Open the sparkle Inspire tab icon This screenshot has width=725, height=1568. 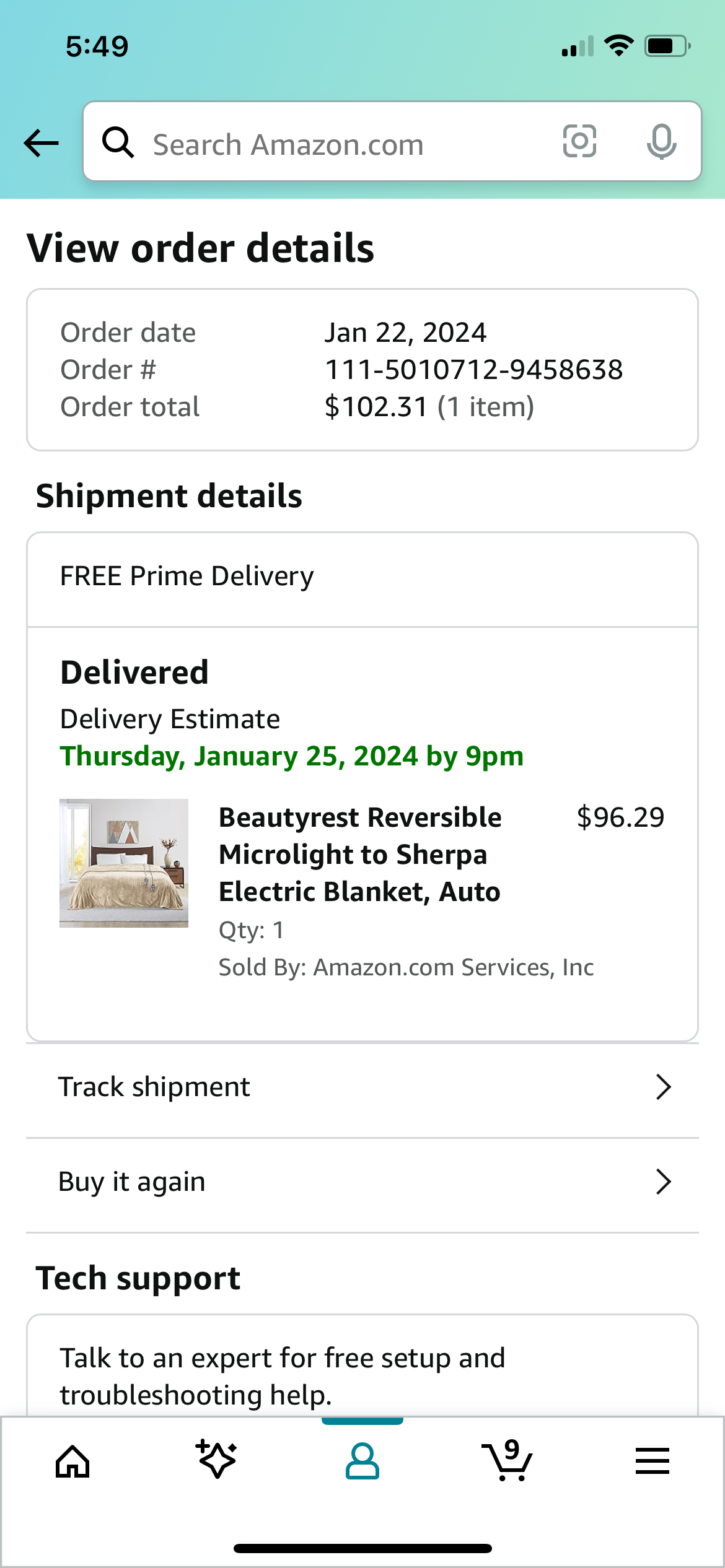click(217, 1460)
